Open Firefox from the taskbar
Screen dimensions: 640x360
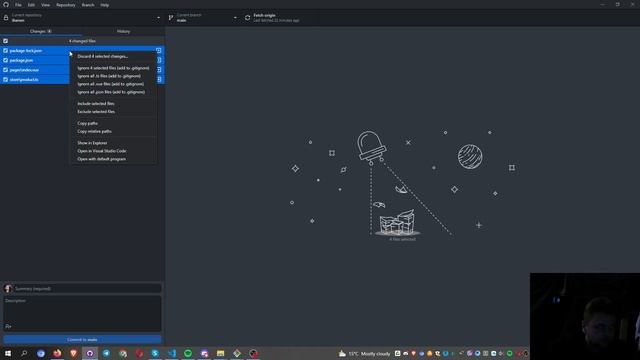point(57,353)
